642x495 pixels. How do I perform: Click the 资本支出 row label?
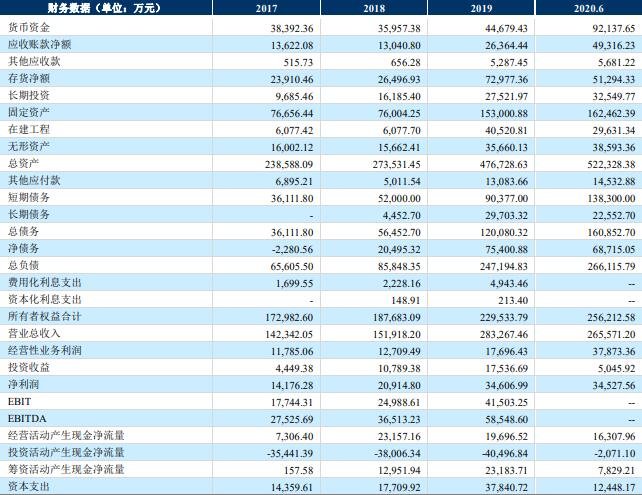tap(29, 486)
